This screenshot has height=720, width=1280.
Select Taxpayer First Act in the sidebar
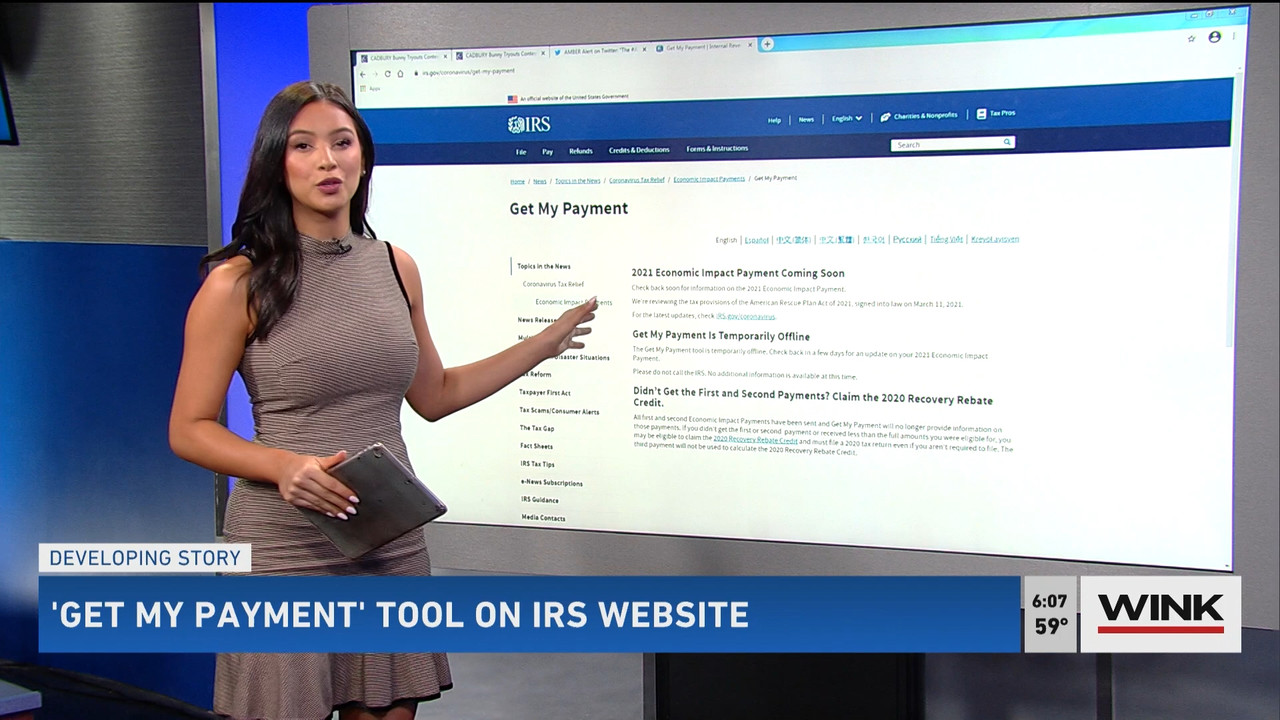pos(545,393)
